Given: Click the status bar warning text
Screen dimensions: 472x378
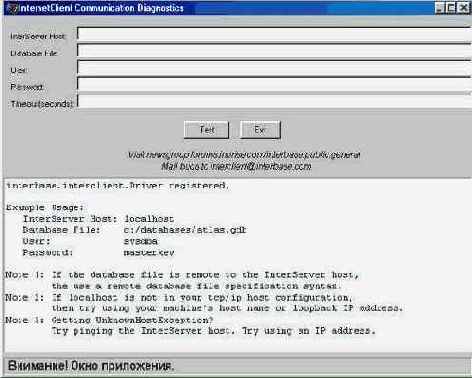Looking at the screenshot, I should [91, 366].
